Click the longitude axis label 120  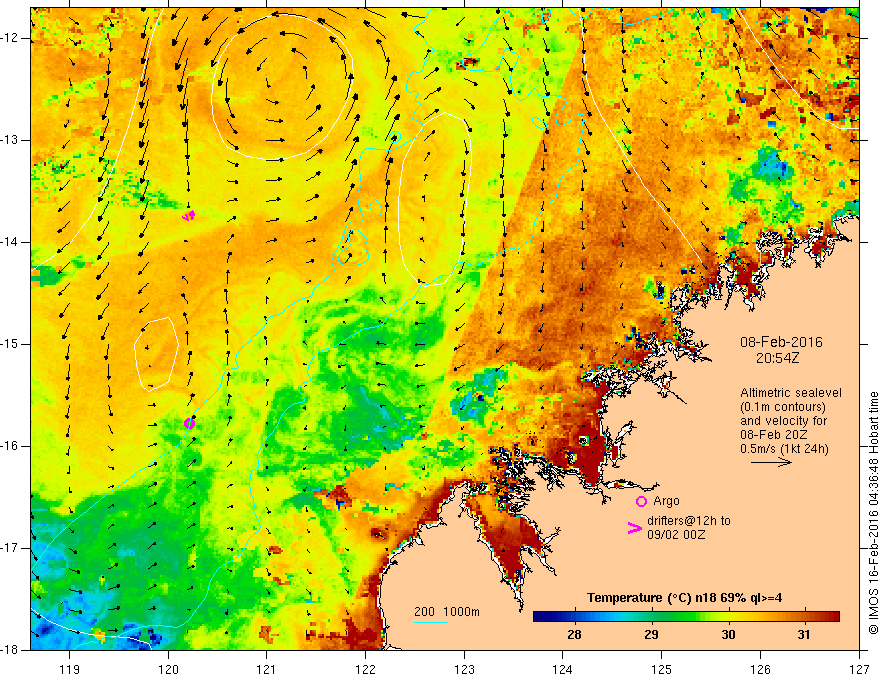pos(168,669)
